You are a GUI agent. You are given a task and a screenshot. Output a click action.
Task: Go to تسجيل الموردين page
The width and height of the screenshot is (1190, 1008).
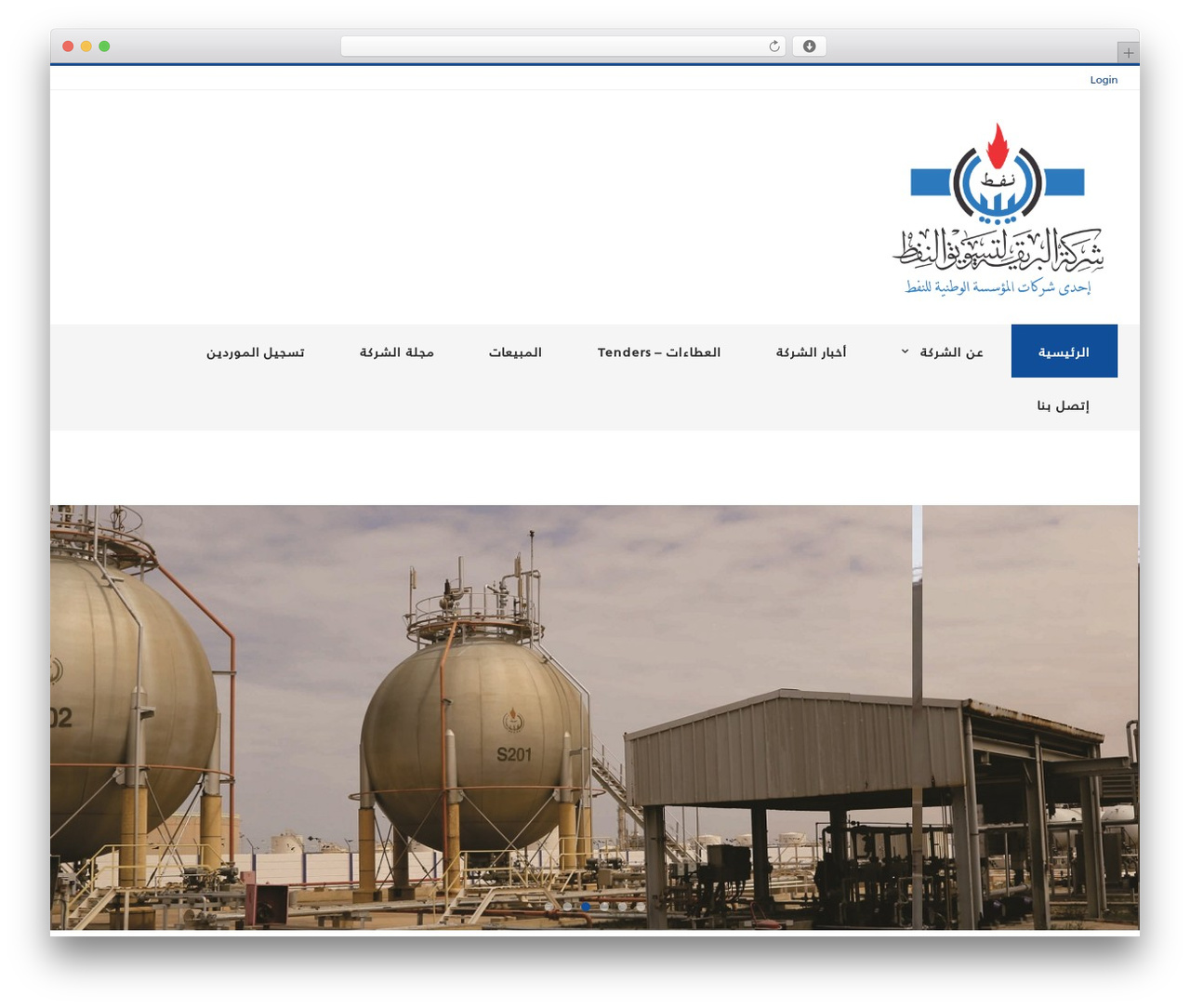[256, 351]
